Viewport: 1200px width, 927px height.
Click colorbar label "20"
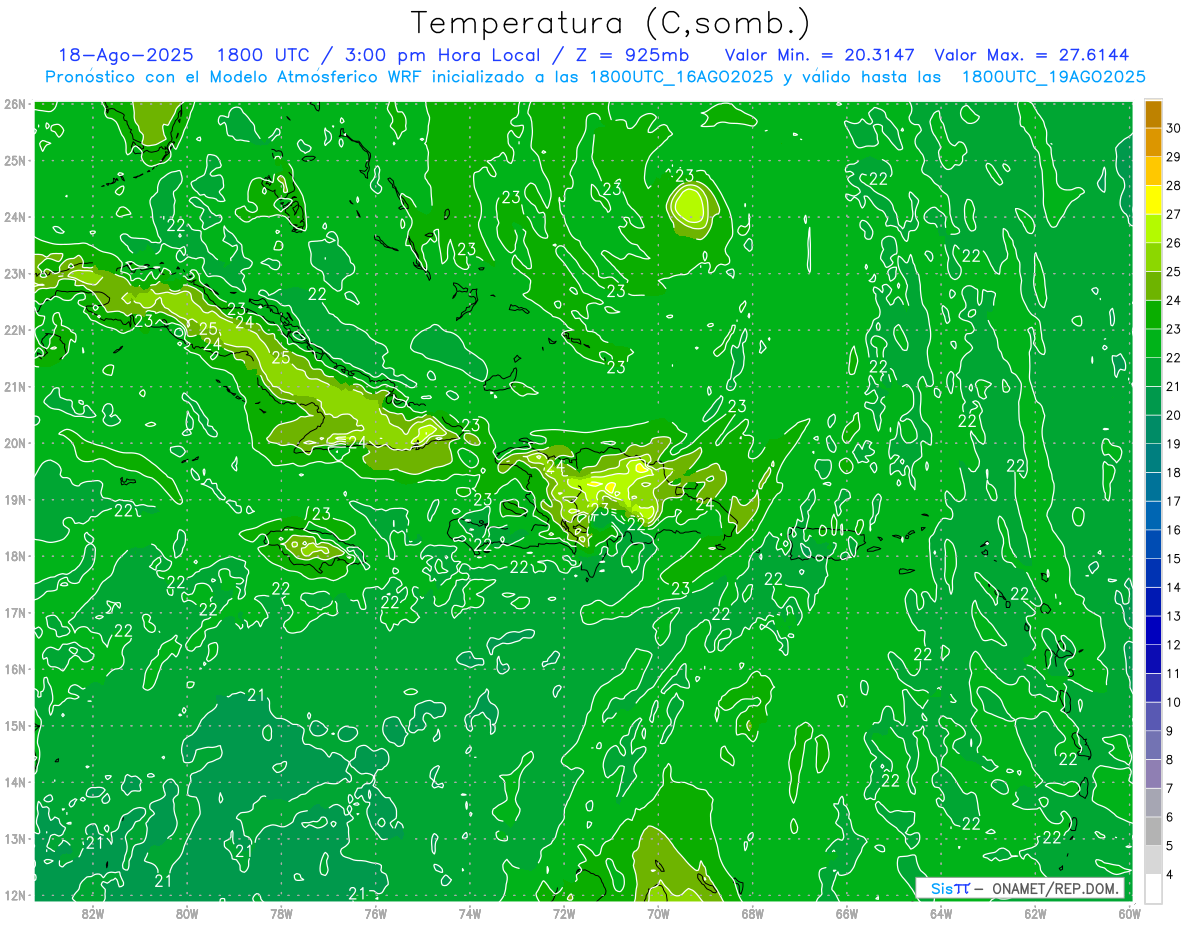pyautogui.click(x=1174, y=415)
